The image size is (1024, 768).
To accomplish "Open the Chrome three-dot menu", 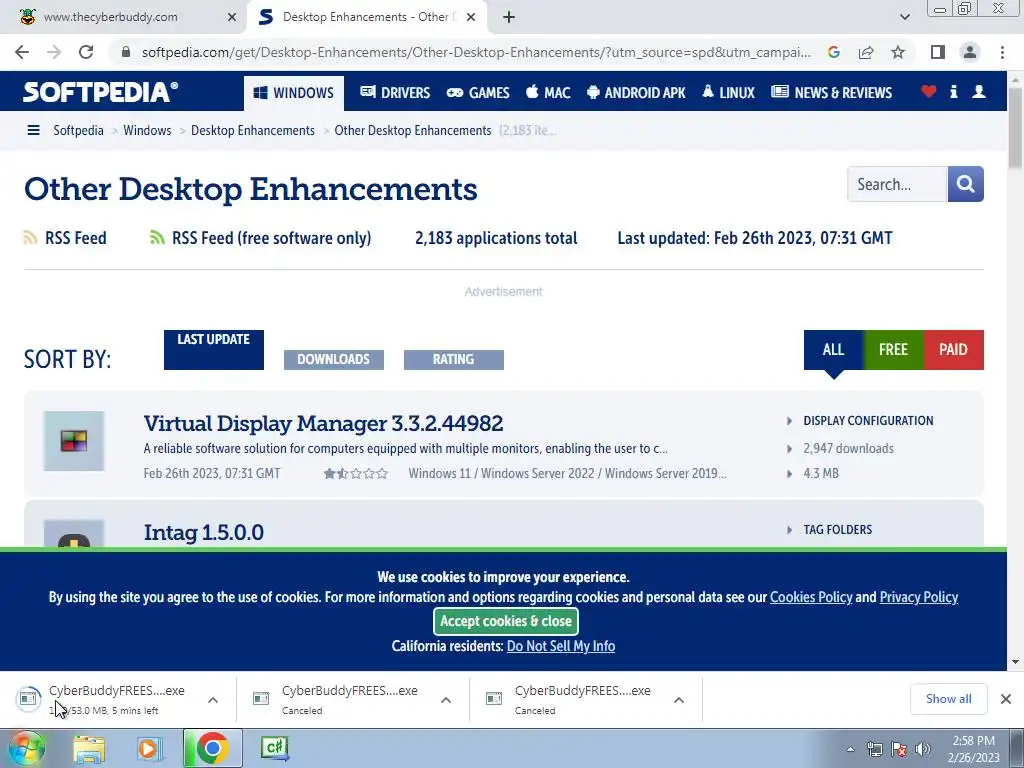I will coord(1002,52).
